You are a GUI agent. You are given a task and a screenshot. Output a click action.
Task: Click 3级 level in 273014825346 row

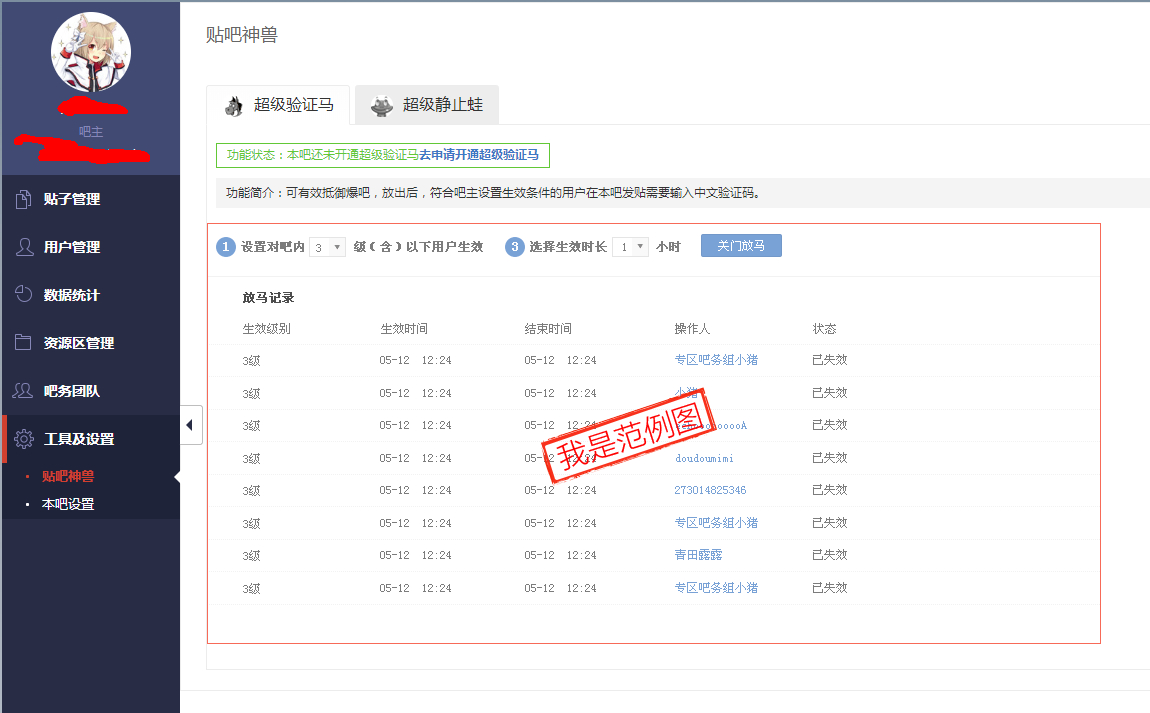click(x=251, y=491)
